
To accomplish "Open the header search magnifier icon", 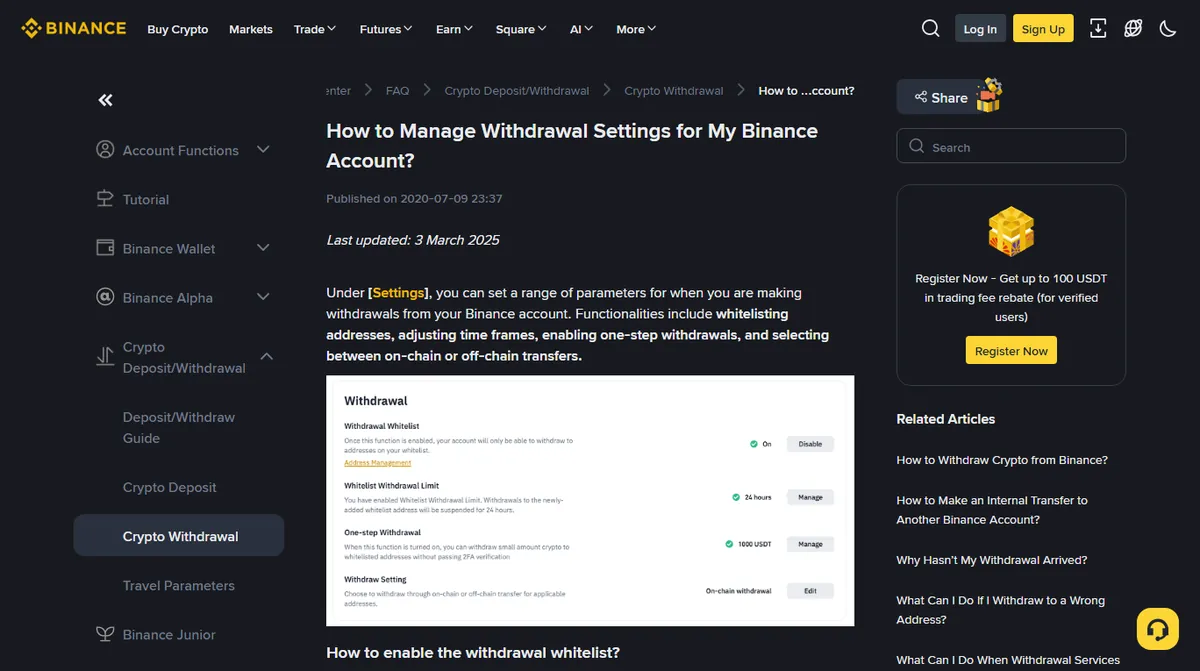I will (930, 29).
